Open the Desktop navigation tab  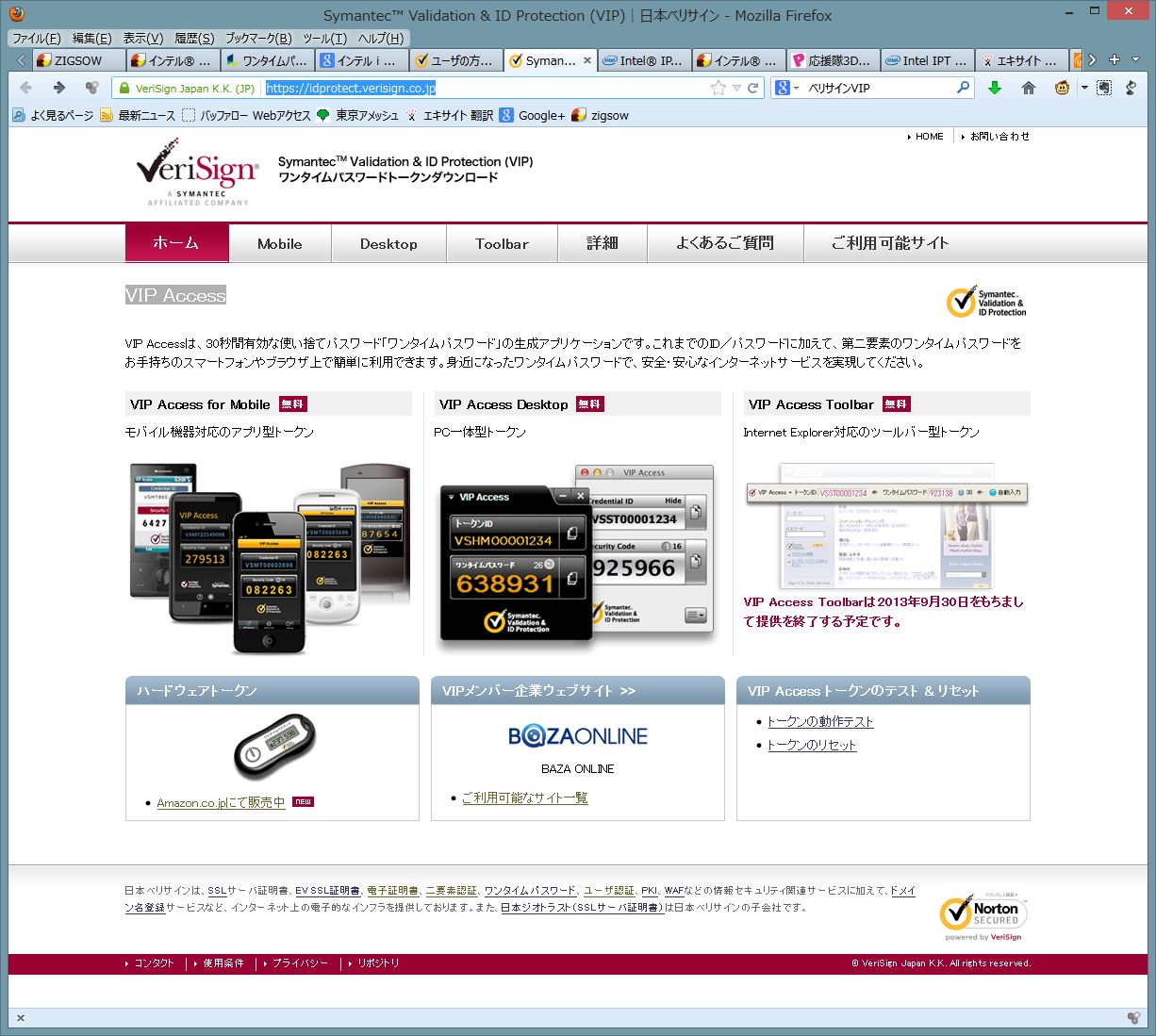(x=388, y=243)
